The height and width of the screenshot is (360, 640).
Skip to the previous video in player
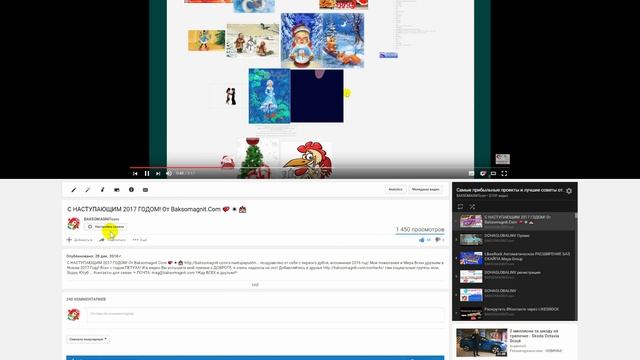135,173
